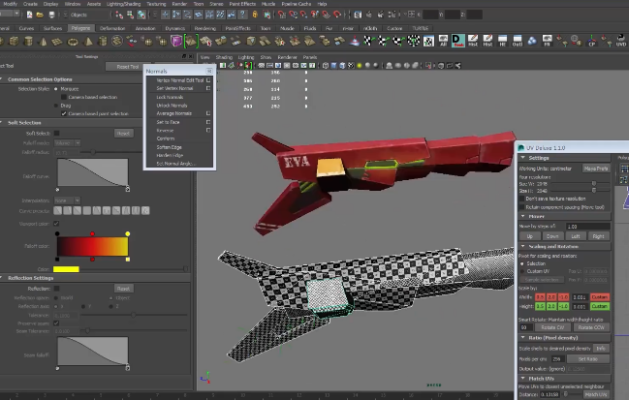Open the Lighting/Shading menu
Viewport: 629px width, 400px height.
(124, 4)
